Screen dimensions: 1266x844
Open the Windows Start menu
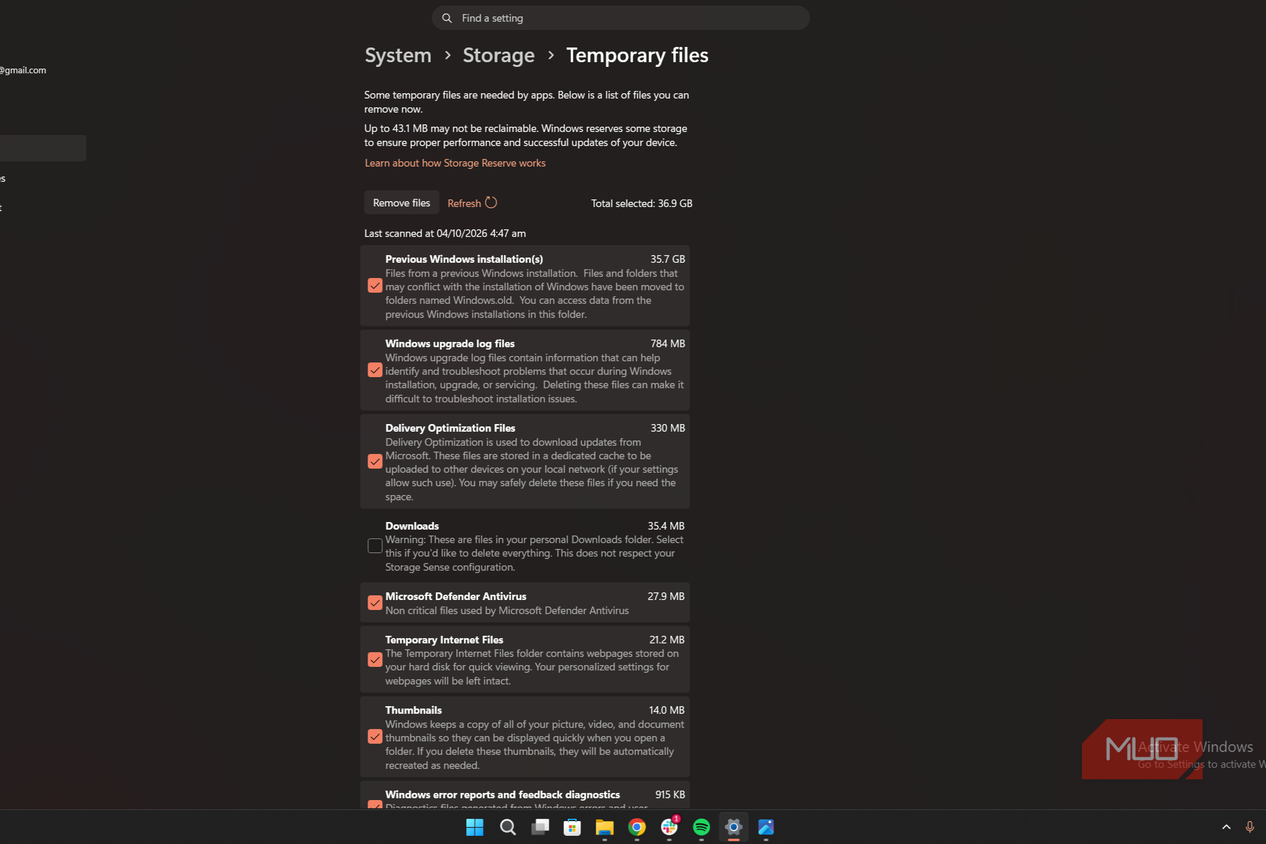point(475,827)
